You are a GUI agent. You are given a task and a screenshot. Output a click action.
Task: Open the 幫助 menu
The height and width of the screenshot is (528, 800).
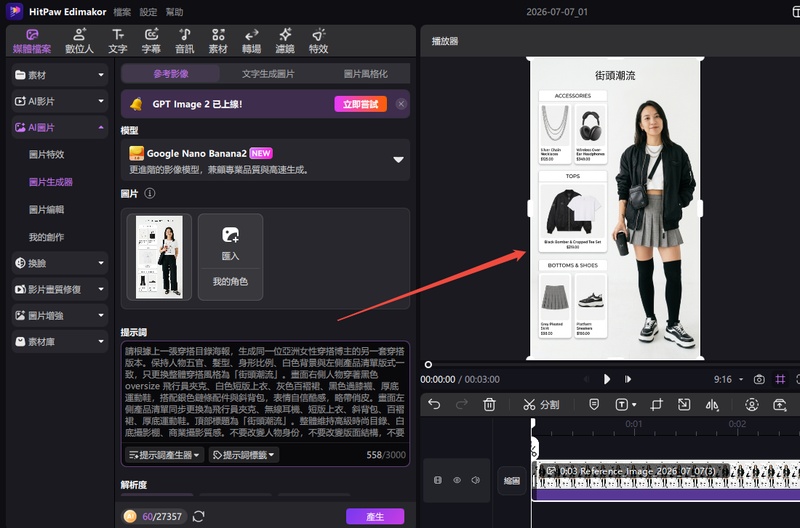tap(174, 12)
